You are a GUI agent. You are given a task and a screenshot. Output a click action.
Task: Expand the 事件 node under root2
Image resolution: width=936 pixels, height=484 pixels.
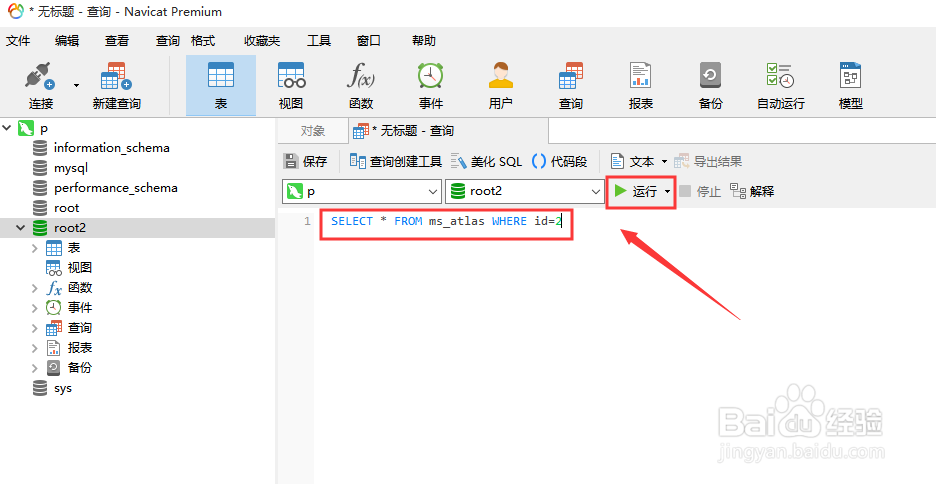[x=35, y=308]
